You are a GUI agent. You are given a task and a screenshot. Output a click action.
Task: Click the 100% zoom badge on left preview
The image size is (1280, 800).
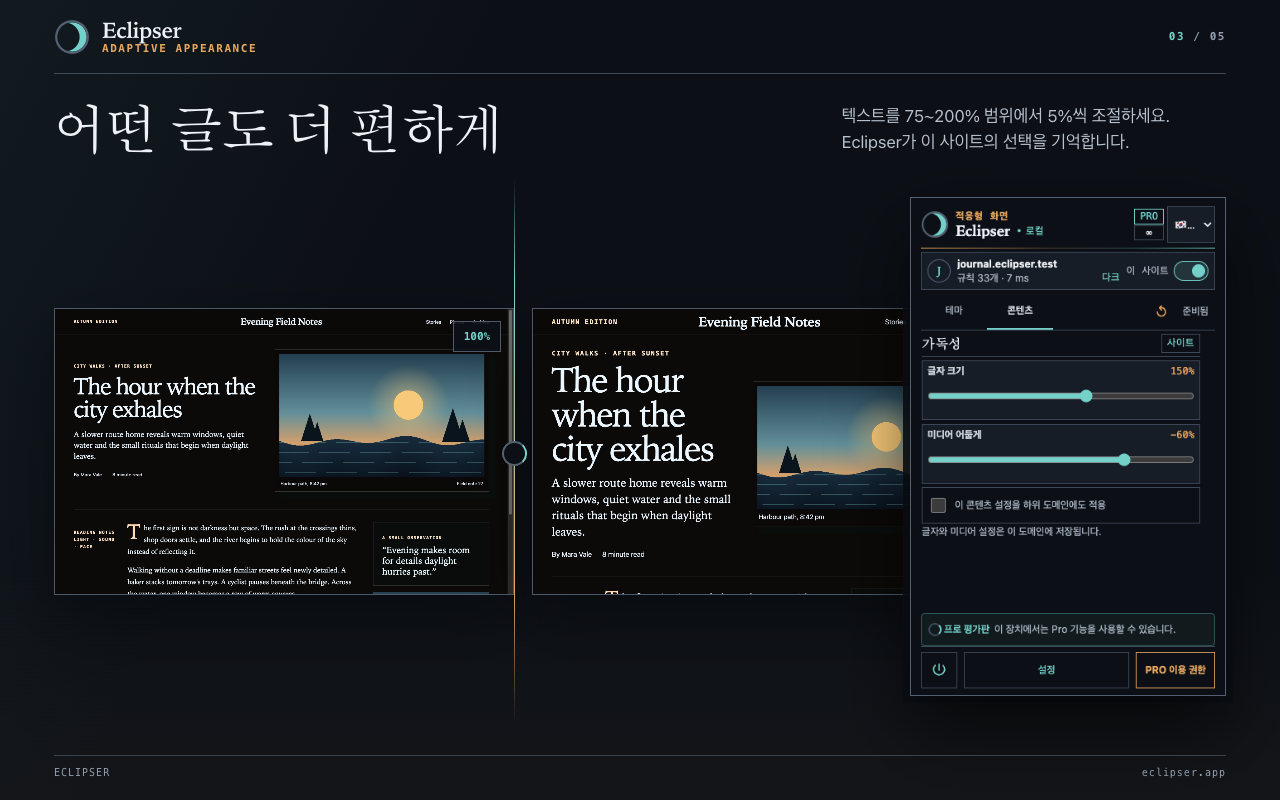coord(477,336)
